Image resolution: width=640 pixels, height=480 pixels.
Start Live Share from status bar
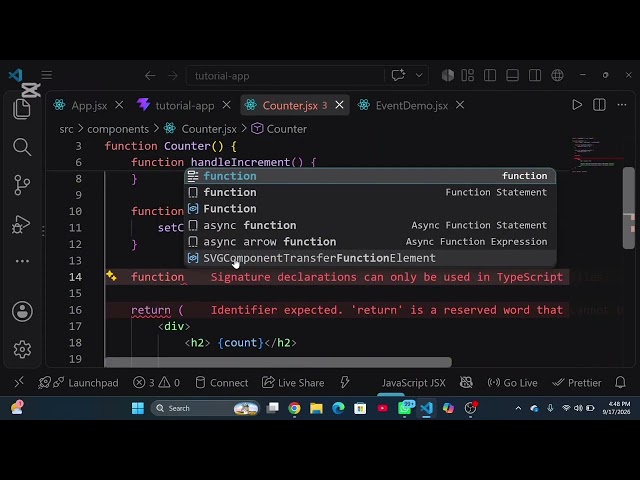coord(293,383)
